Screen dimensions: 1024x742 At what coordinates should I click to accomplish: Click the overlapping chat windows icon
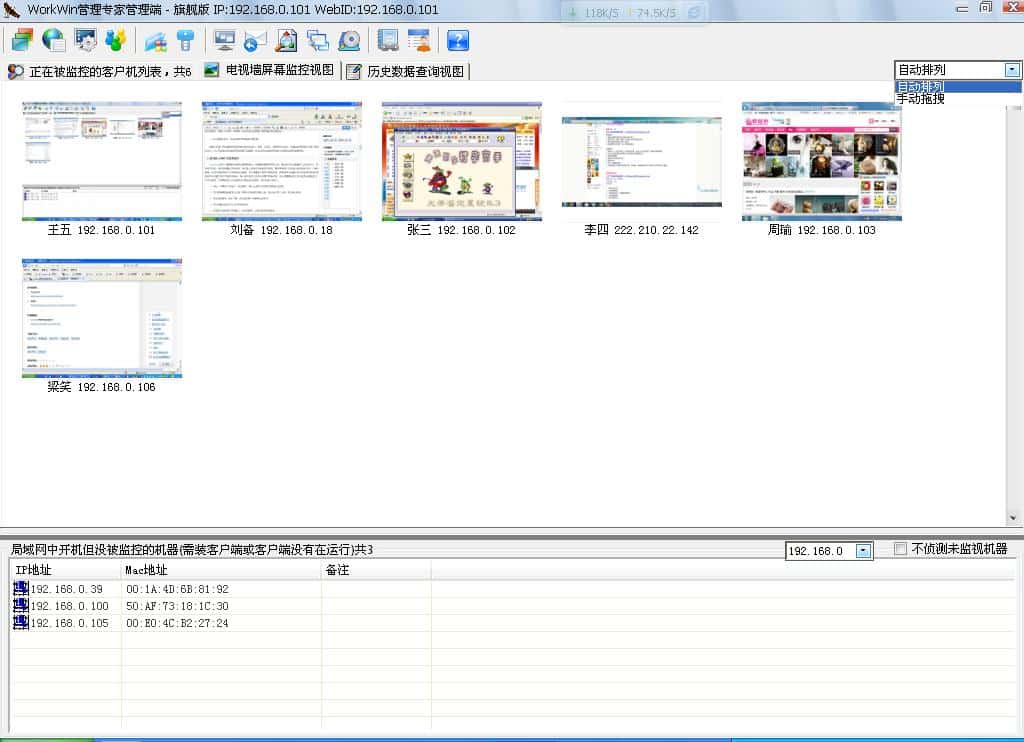(317, 40)
